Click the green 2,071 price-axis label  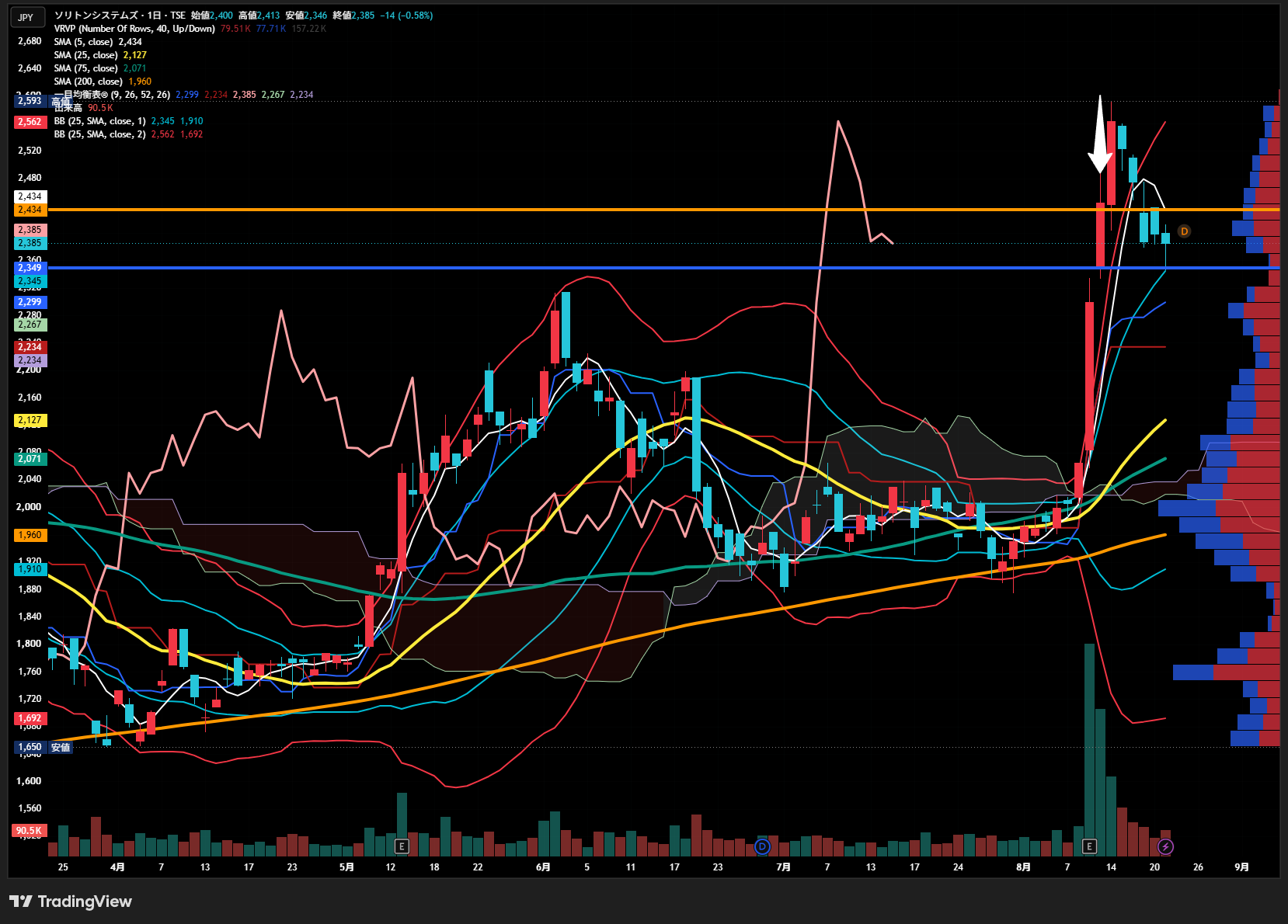pos(30,459)
